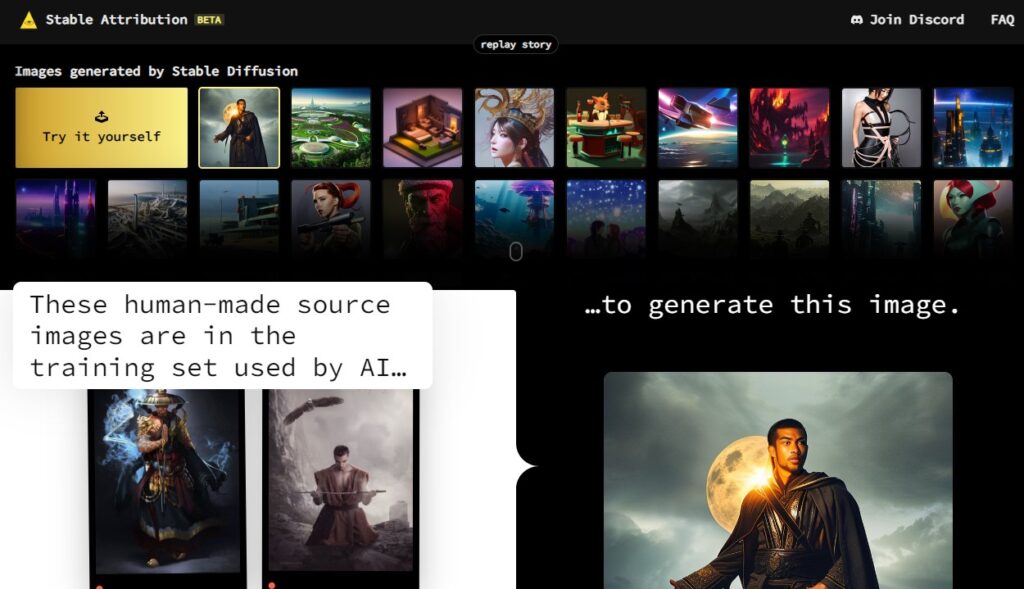Image resolution: width=1024 pixels, height=589 pixels.
Task: Select the red-haired woman with gun thumbnail
Action: 330,219
